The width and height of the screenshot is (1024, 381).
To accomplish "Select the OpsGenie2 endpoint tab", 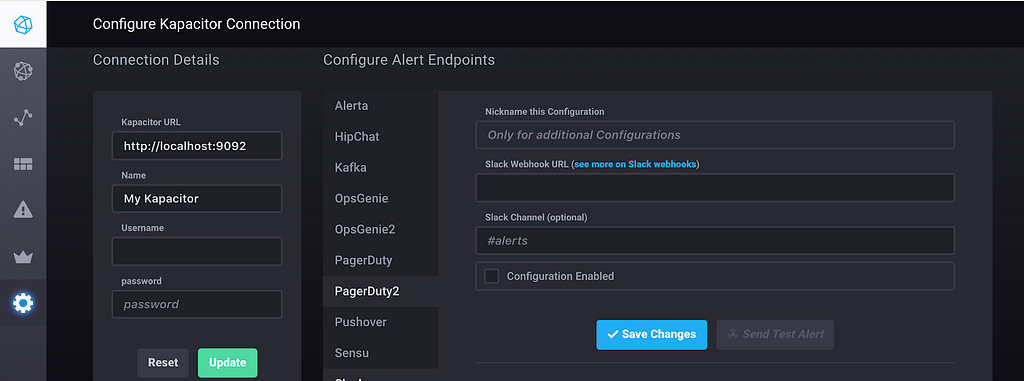I will pos(380,229).
